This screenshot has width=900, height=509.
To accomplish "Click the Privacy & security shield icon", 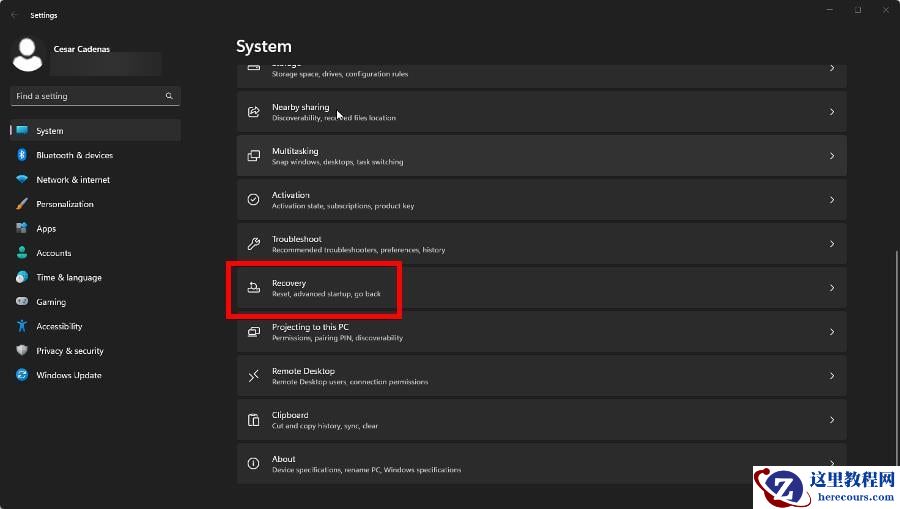I will pyautogui.click(x=21, y=351).
